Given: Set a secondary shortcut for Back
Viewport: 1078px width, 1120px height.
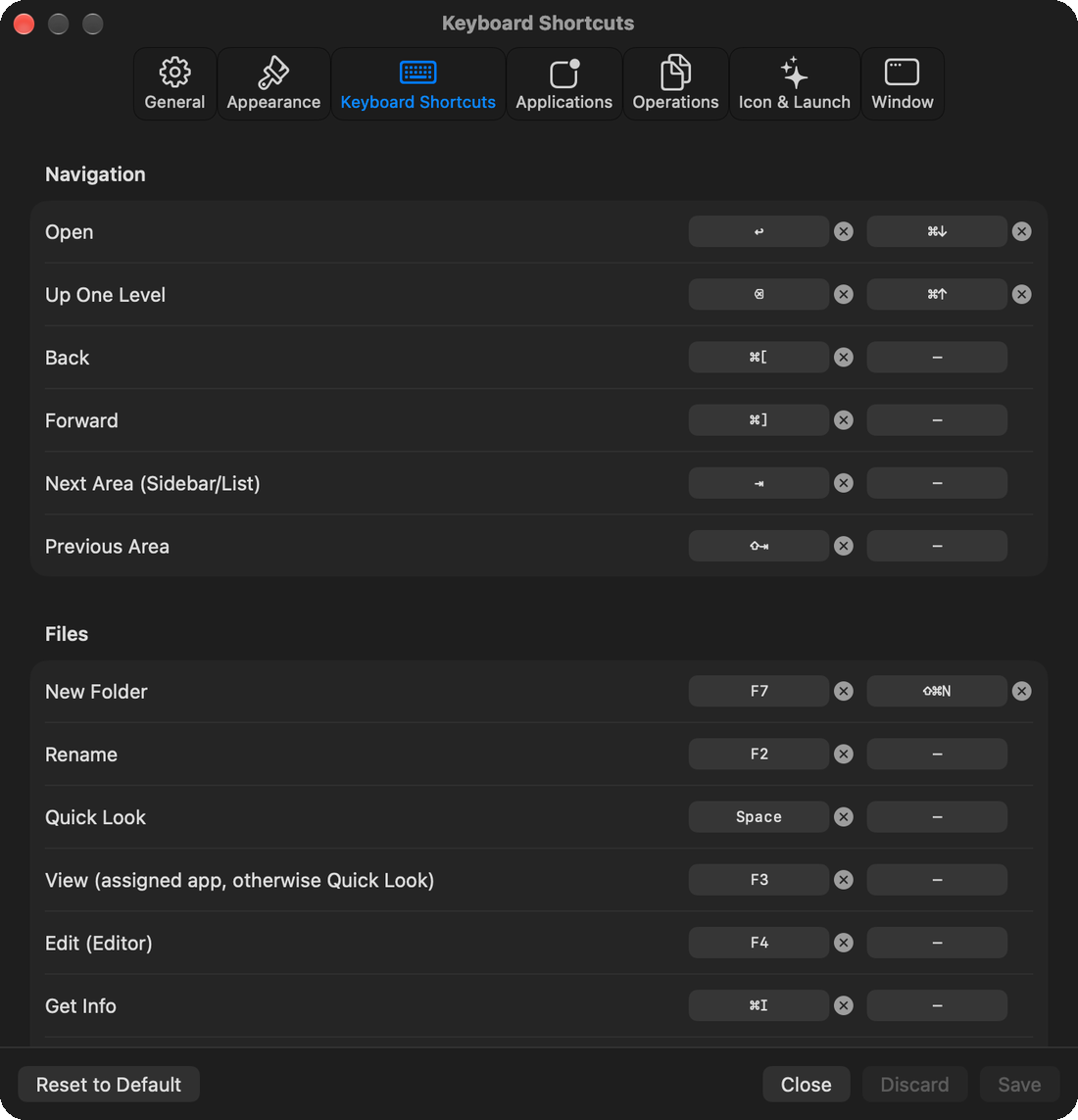Looking at the screenshot, I should click(937, 357).
